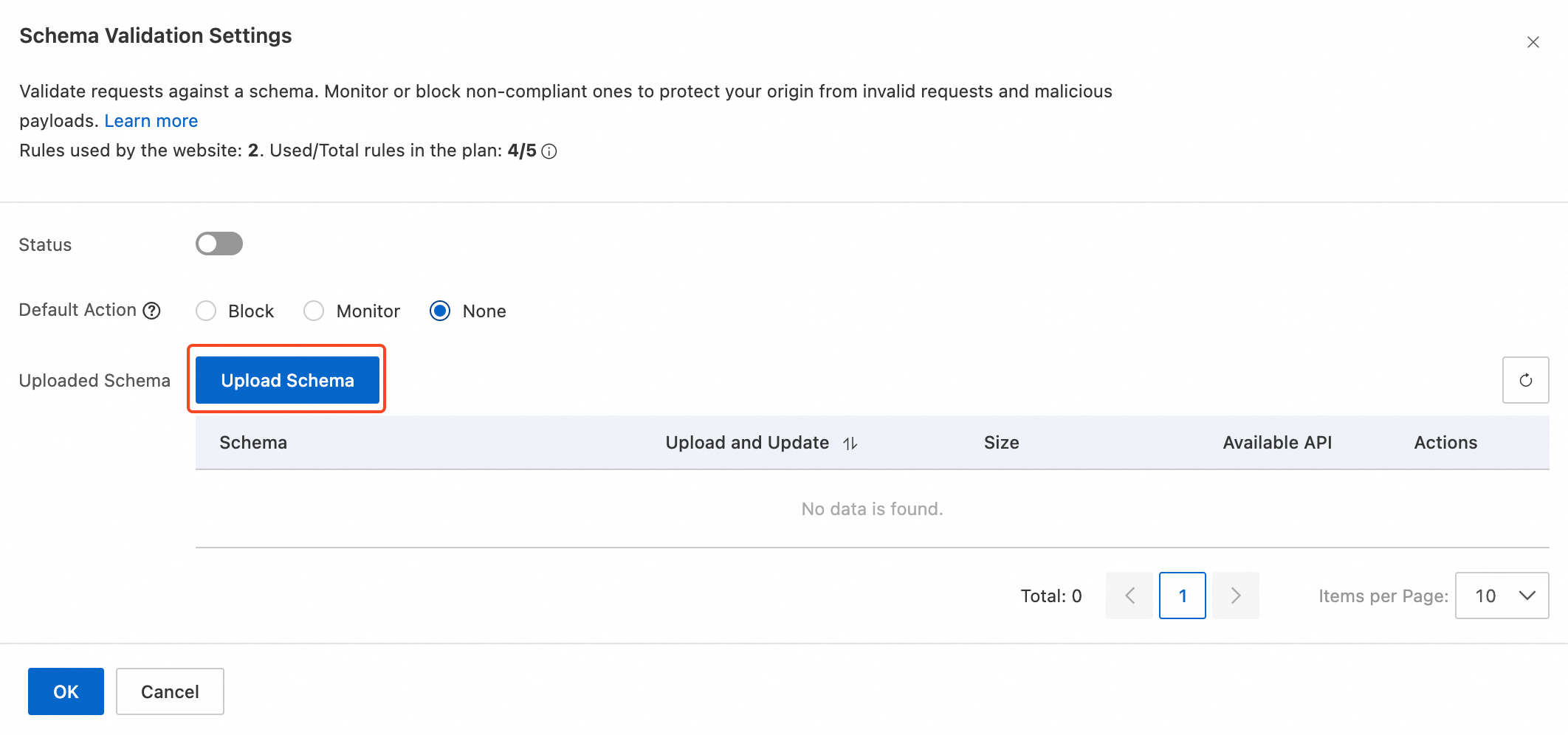Click the Size column header
This screenshot has width=1568, height=735.
pyautogui.click(x=1001, y=443)
